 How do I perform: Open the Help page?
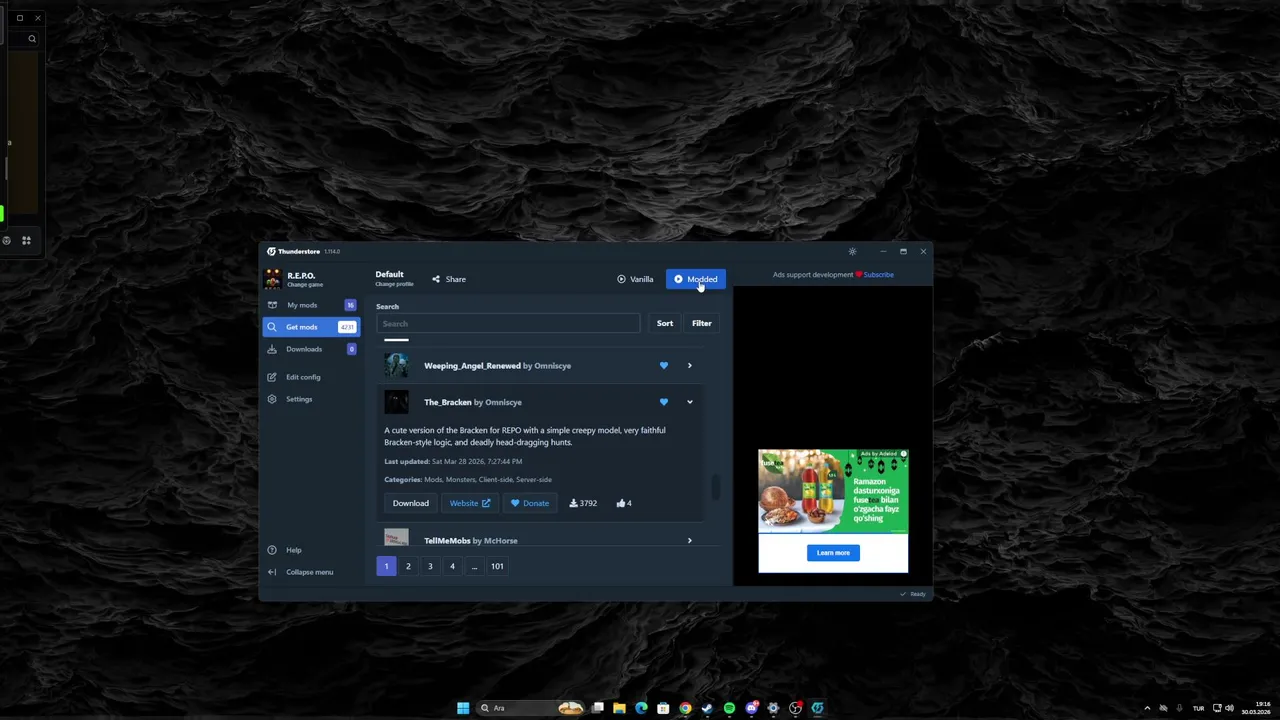(x=293, y=550)
